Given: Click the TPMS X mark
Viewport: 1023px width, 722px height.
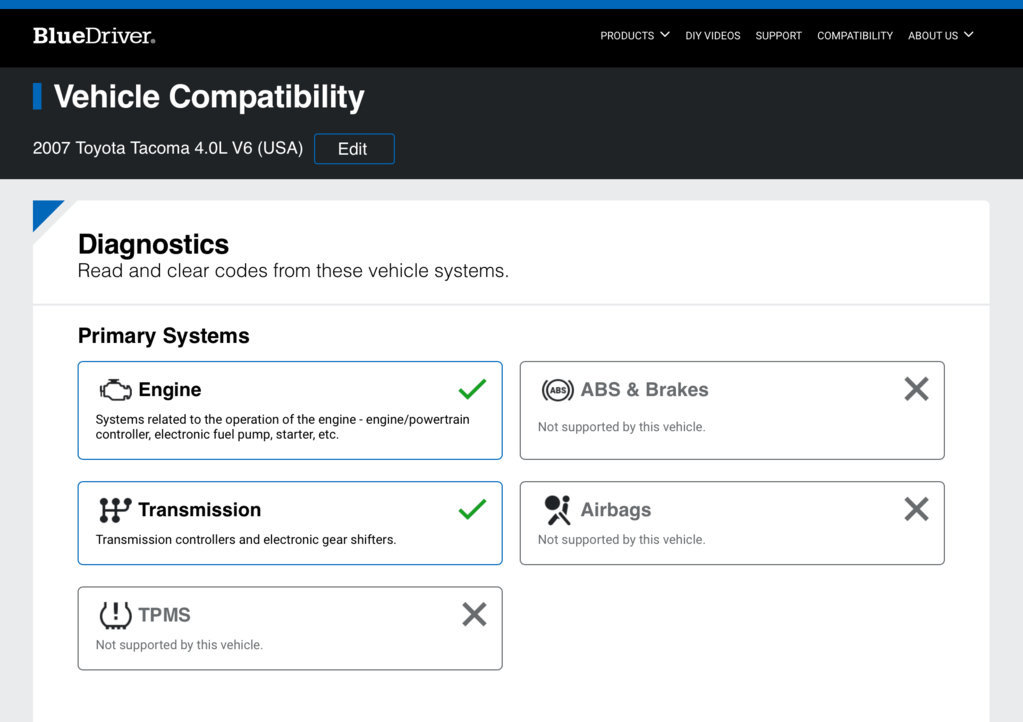Looking at the screenshot, I should [474, 614].
